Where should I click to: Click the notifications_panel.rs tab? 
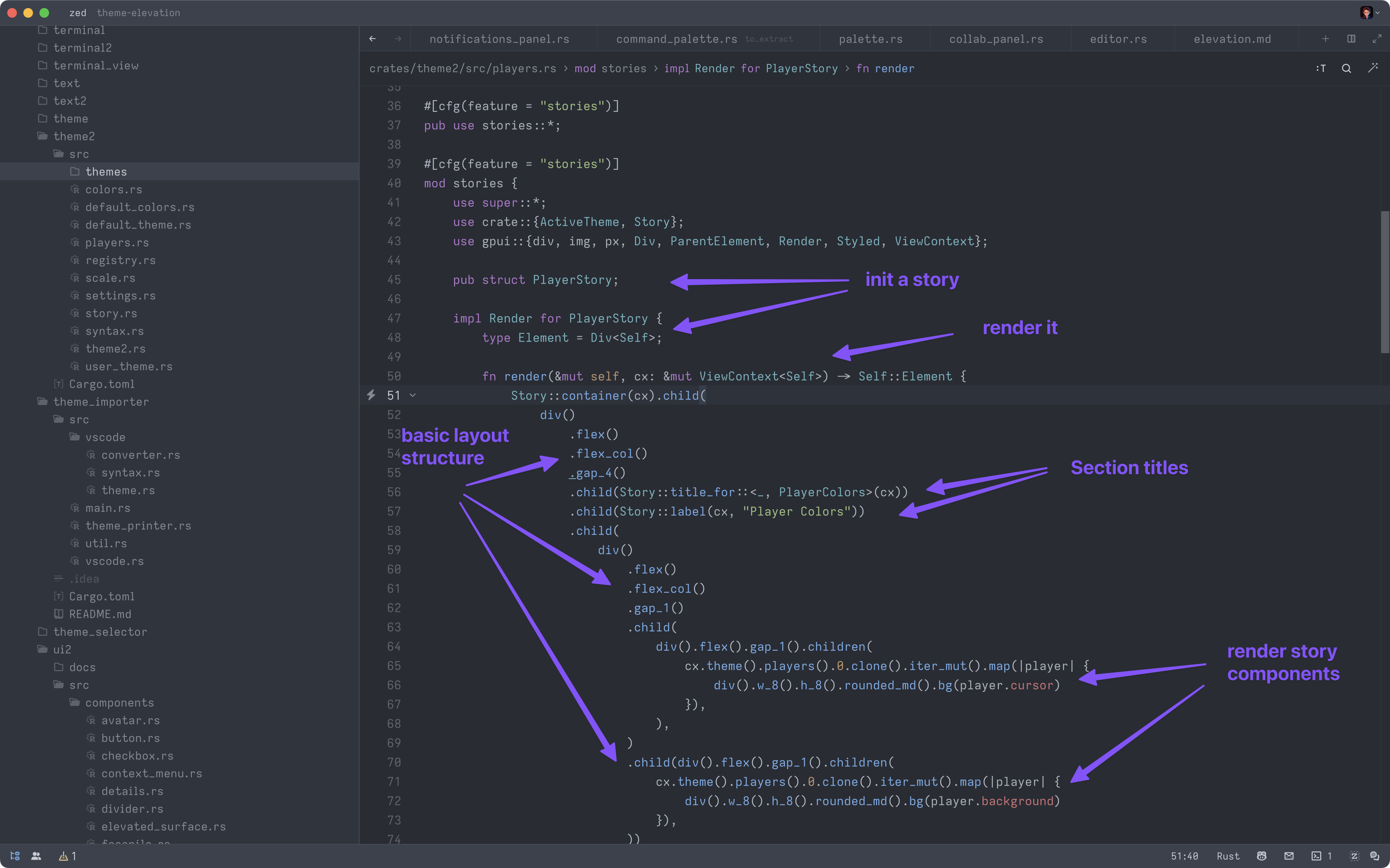[500, 38]
